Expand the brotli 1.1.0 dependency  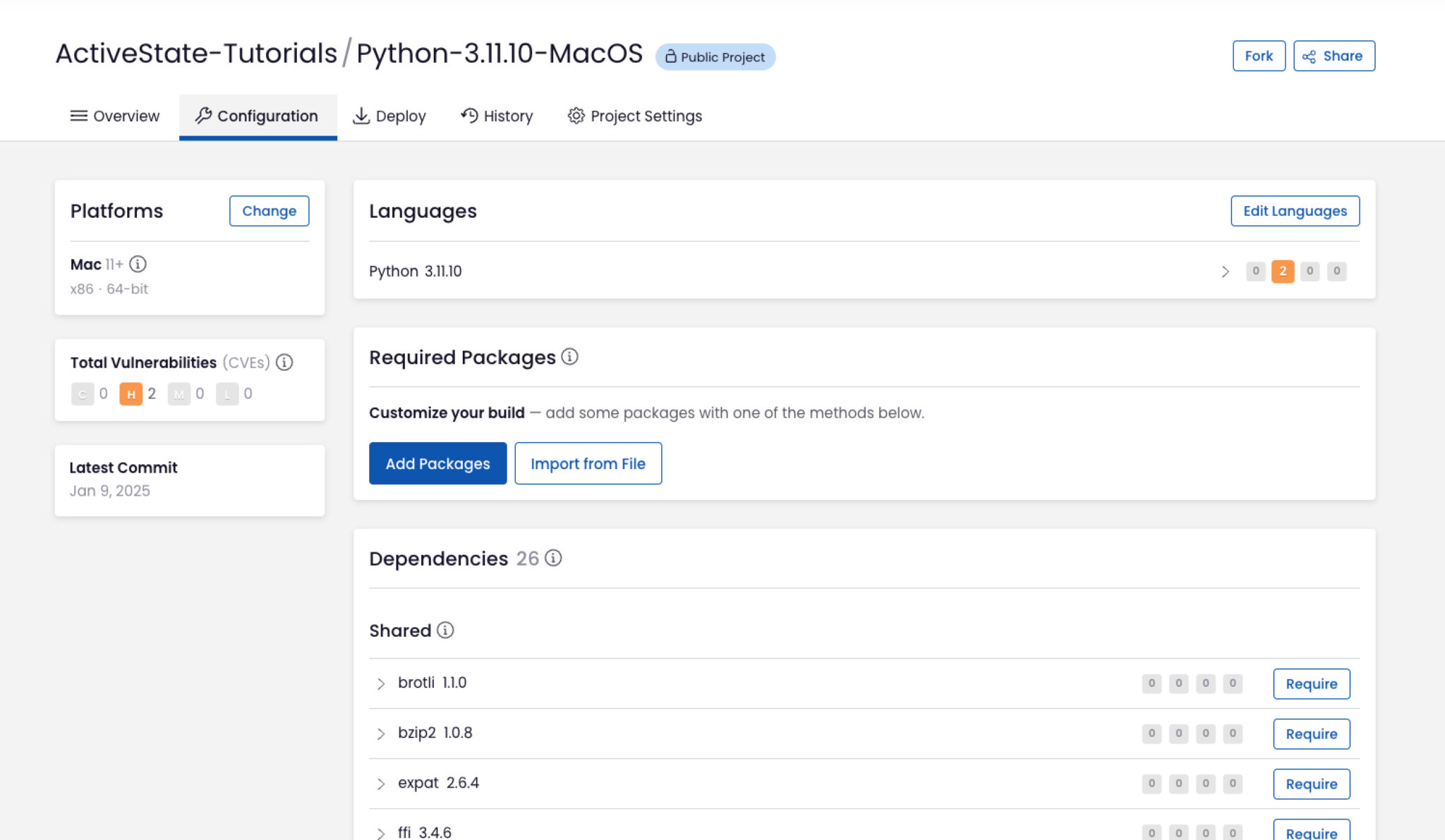tap(380, 683)
